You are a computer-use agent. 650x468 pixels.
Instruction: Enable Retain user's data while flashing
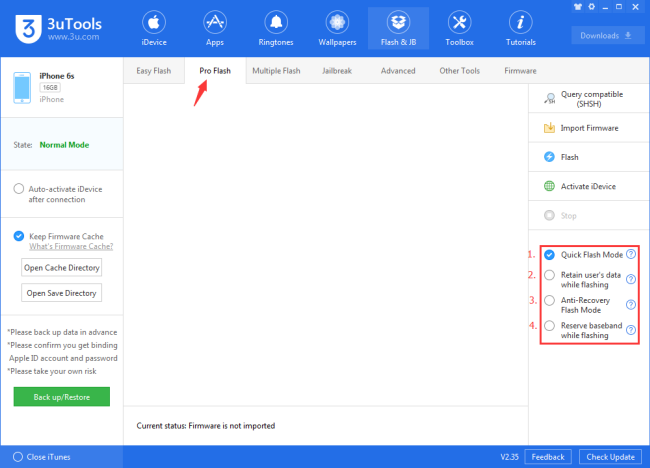coord(549,275)
